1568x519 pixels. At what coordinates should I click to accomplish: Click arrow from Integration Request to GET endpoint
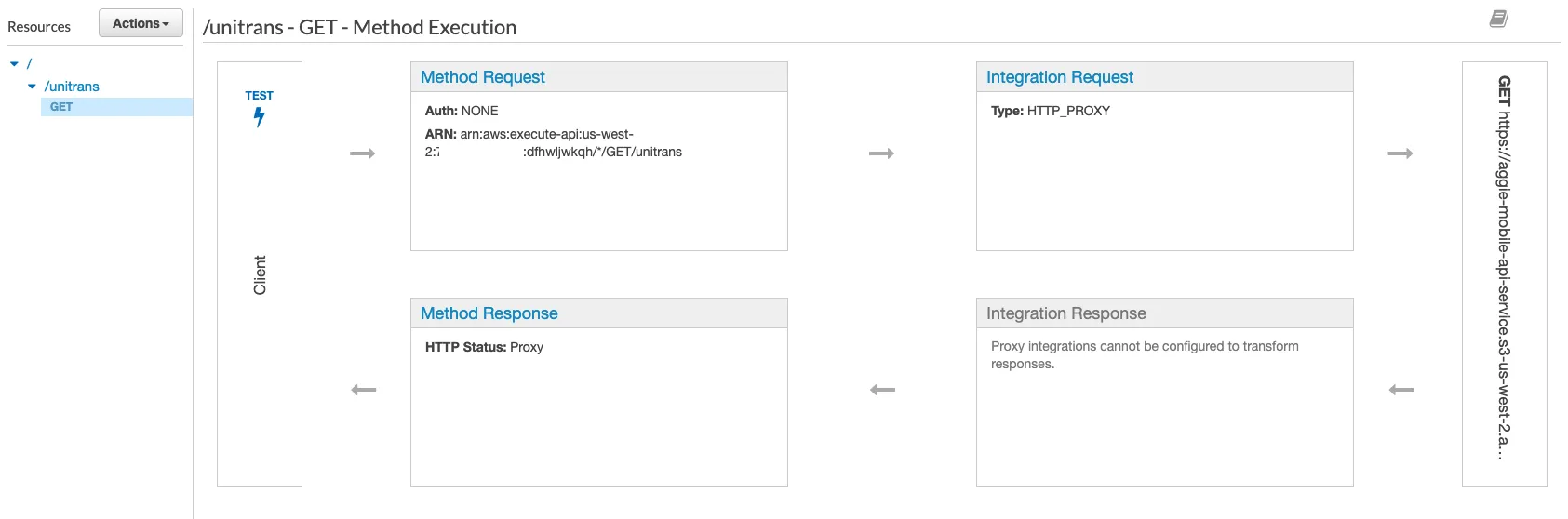(1400, 153)
